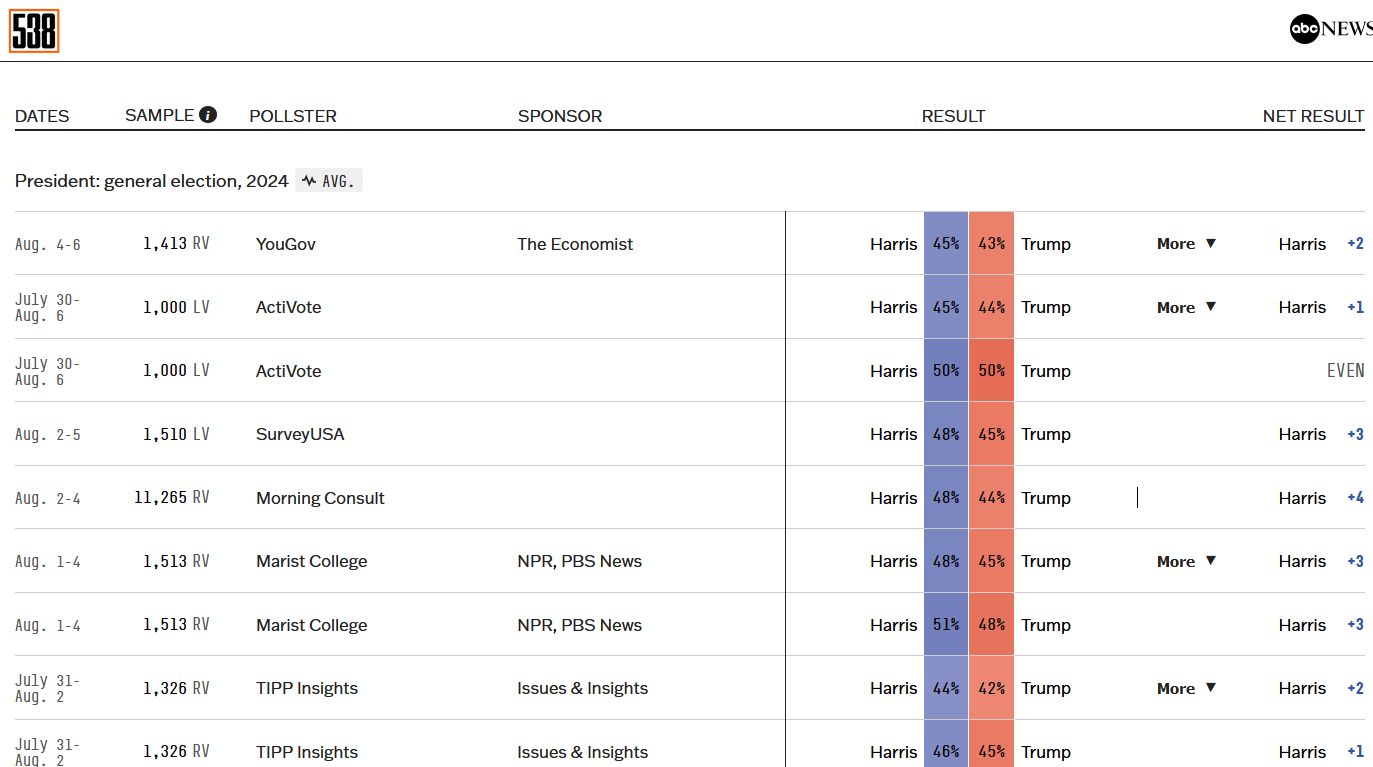
Task: Click Harris 51% cell in Marist row
Action: [x=946, y=624]
